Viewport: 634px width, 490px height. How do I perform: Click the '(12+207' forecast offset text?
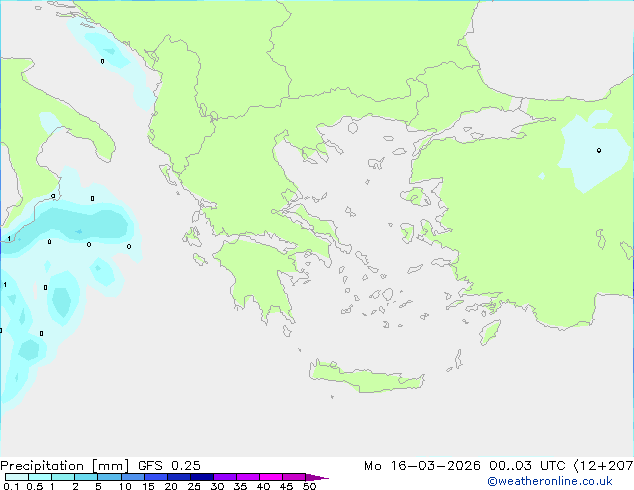604,466
